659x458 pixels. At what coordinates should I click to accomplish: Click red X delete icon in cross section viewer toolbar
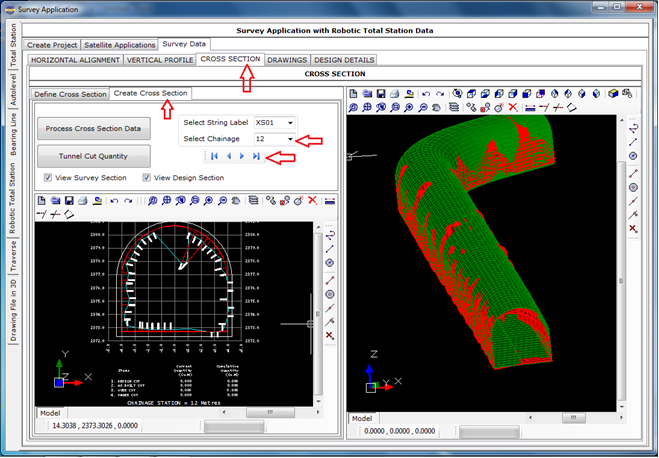312,200
